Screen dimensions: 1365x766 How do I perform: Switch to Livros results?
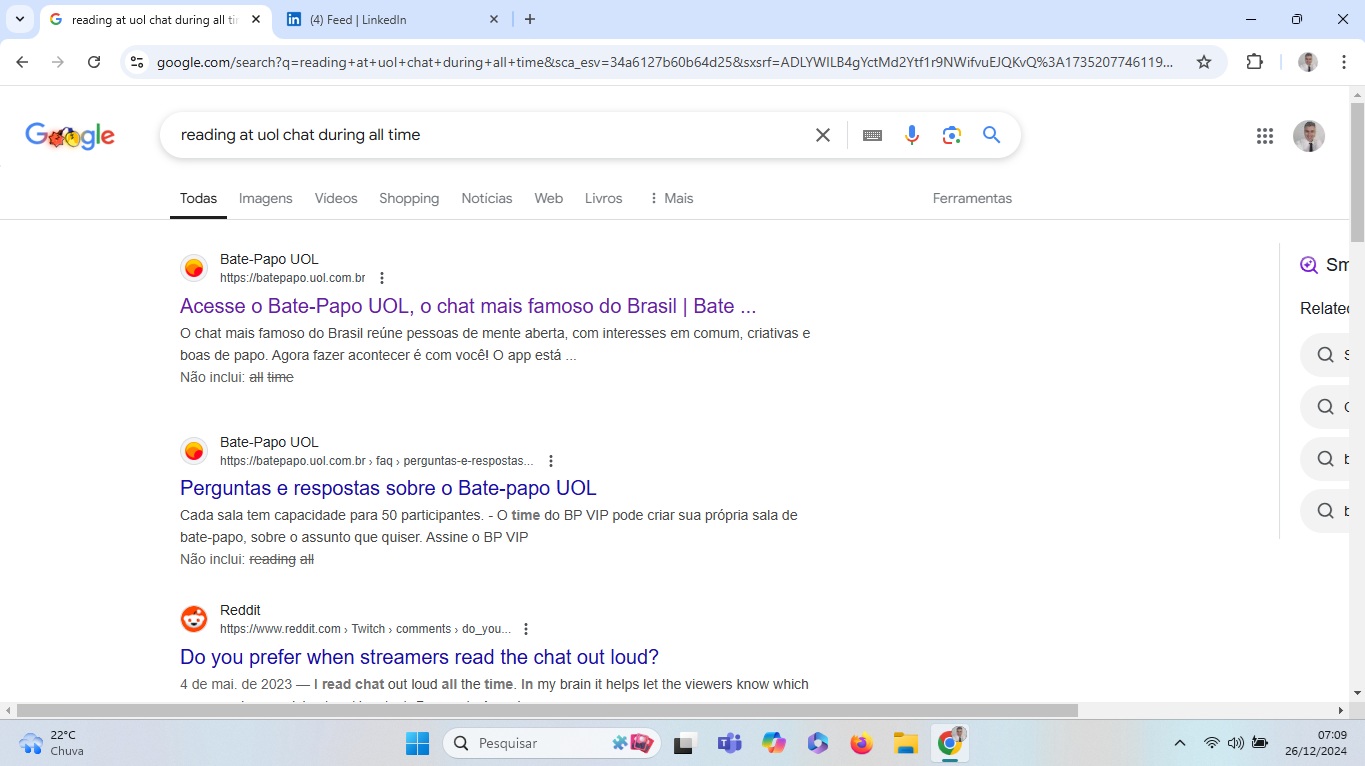(x=604, y=198)
